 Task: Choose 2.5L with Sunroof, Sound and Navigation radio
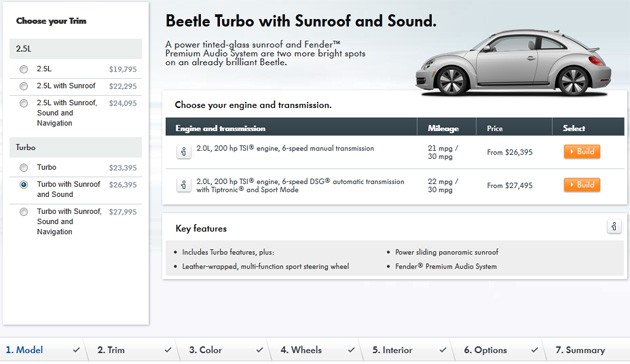[x=24, y=103]
